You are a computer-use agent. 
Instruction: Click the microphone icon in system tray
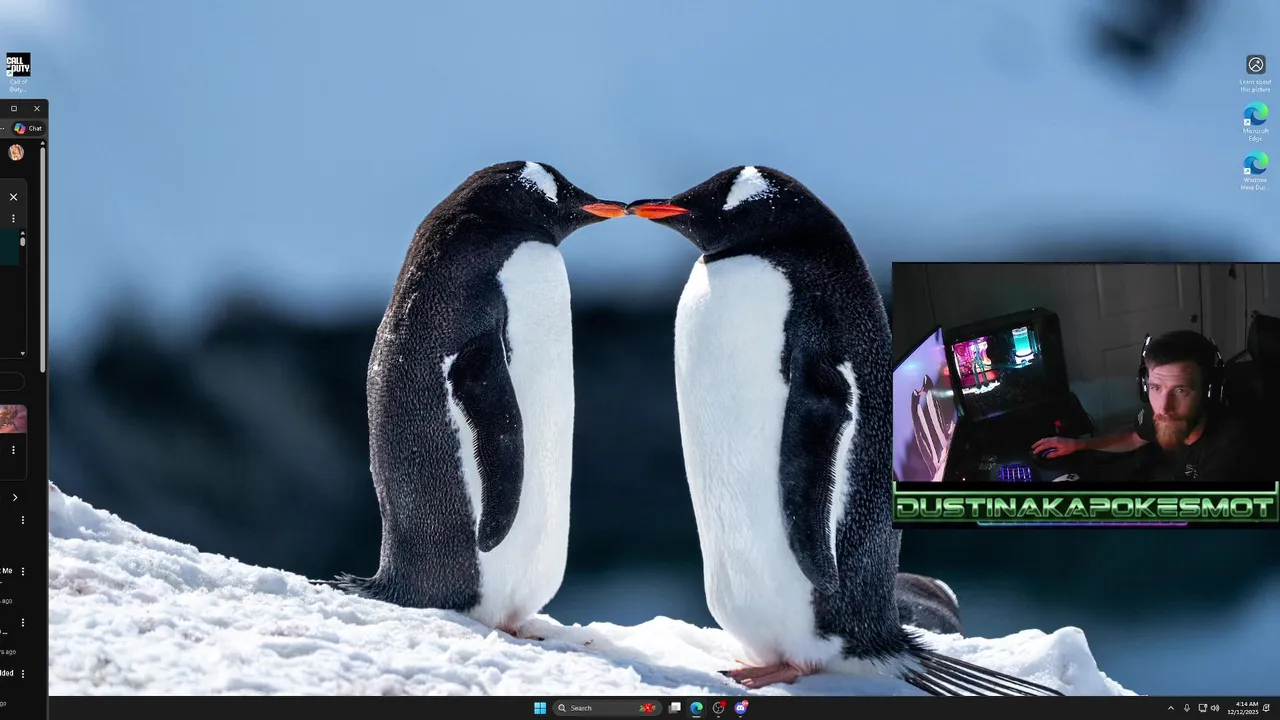[1187, 708]
